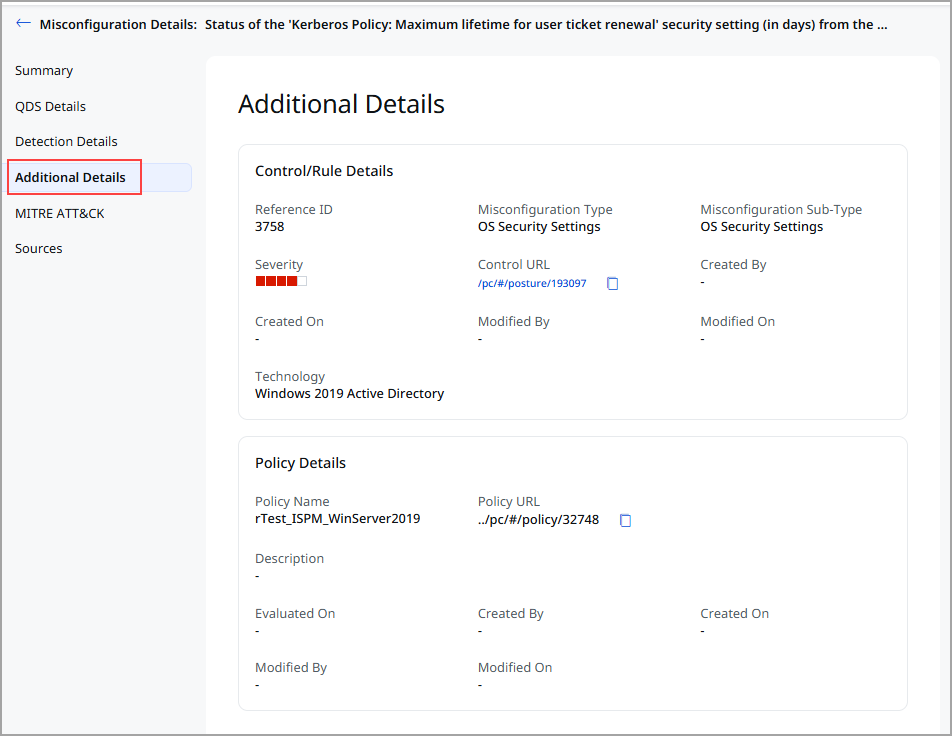Go to QDS Details in the sidebar
This screenshot has width=952, height=736.
(x=50, y=106)
